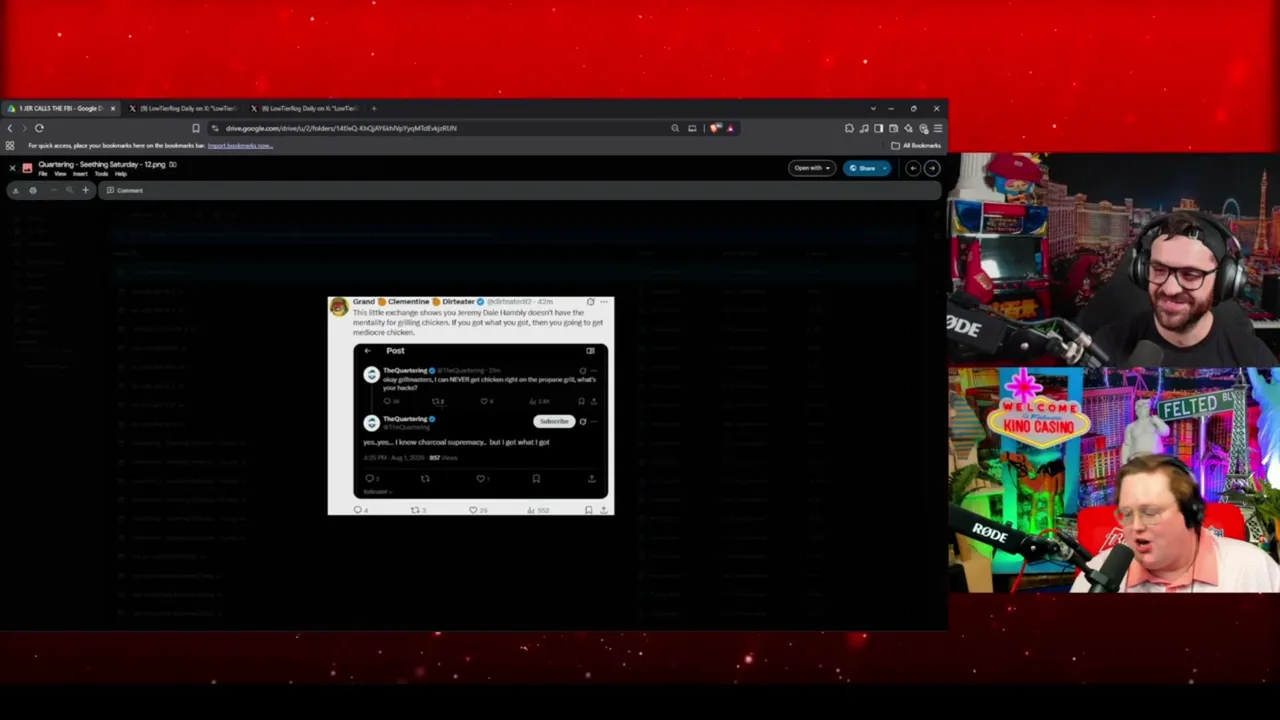Image resolution: width=1280 pixels, height=720 pixels.
Task: Follow the 'Import bookmarks now...' link
Action: click(x=240, y=146)
